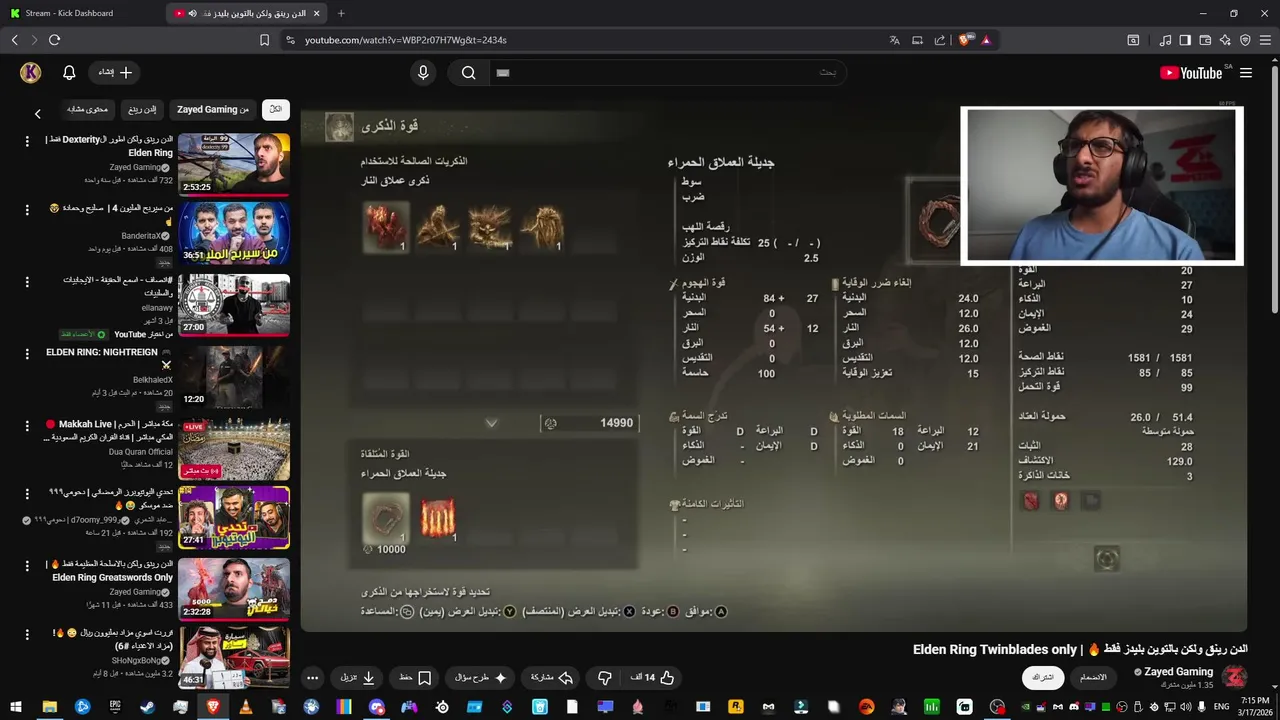Image resolution: width=1280 pixels, height=720 pixels.
Task: Start voice search with microphone
Action: 423,72
